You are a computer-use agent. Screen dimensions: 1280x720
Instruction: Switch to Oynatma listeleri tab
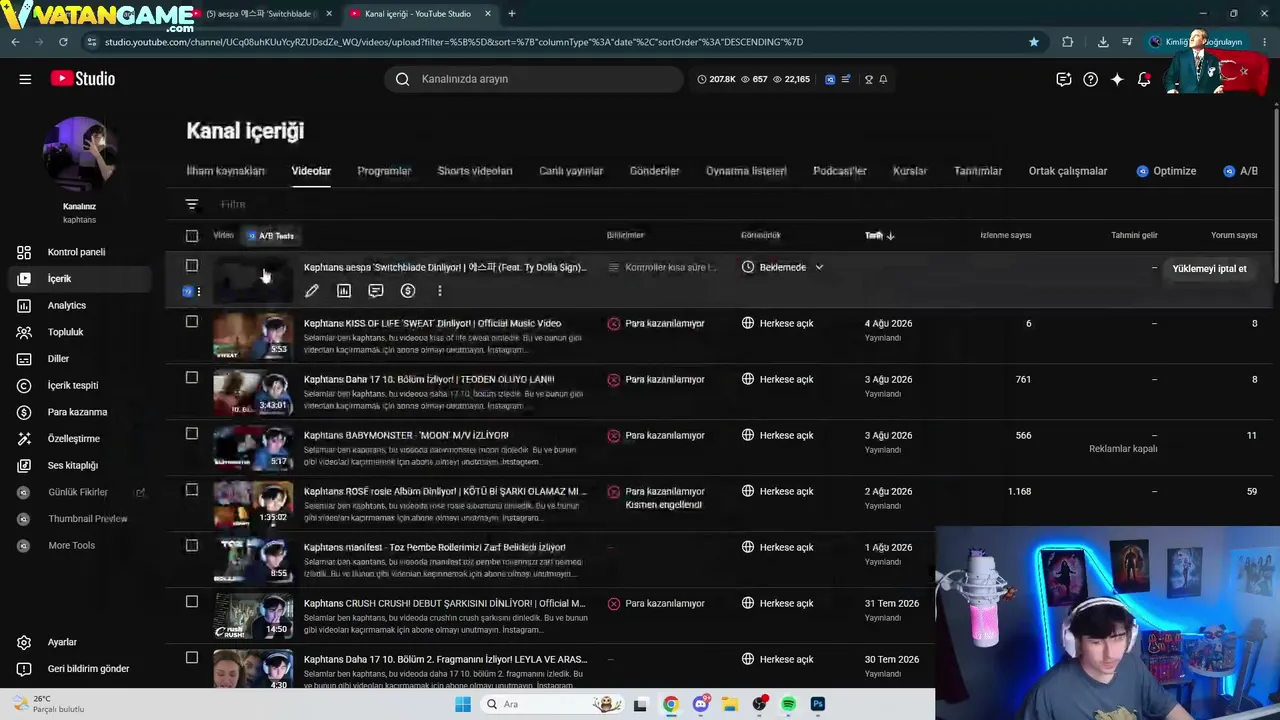[746, 171]
